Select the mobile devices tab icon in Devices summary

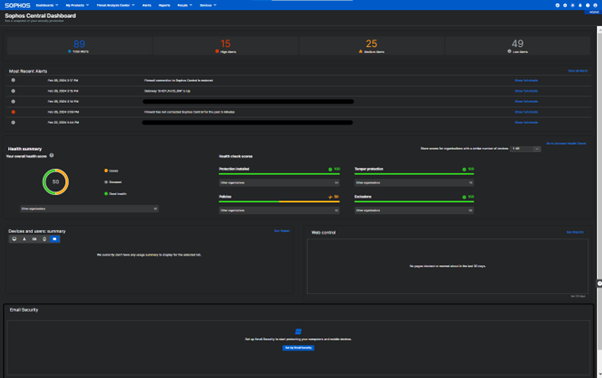pos(44,239)
